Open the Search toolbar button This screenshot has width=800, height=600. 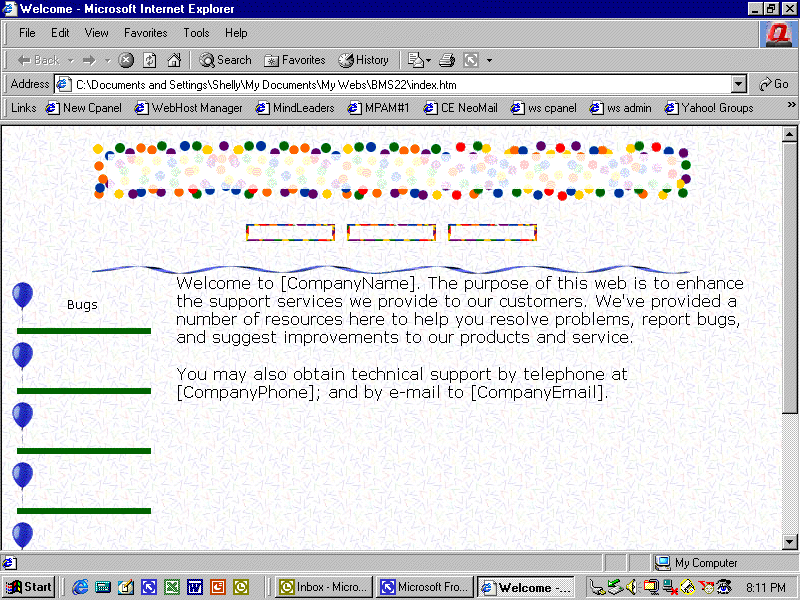click(x=225, y=60)
